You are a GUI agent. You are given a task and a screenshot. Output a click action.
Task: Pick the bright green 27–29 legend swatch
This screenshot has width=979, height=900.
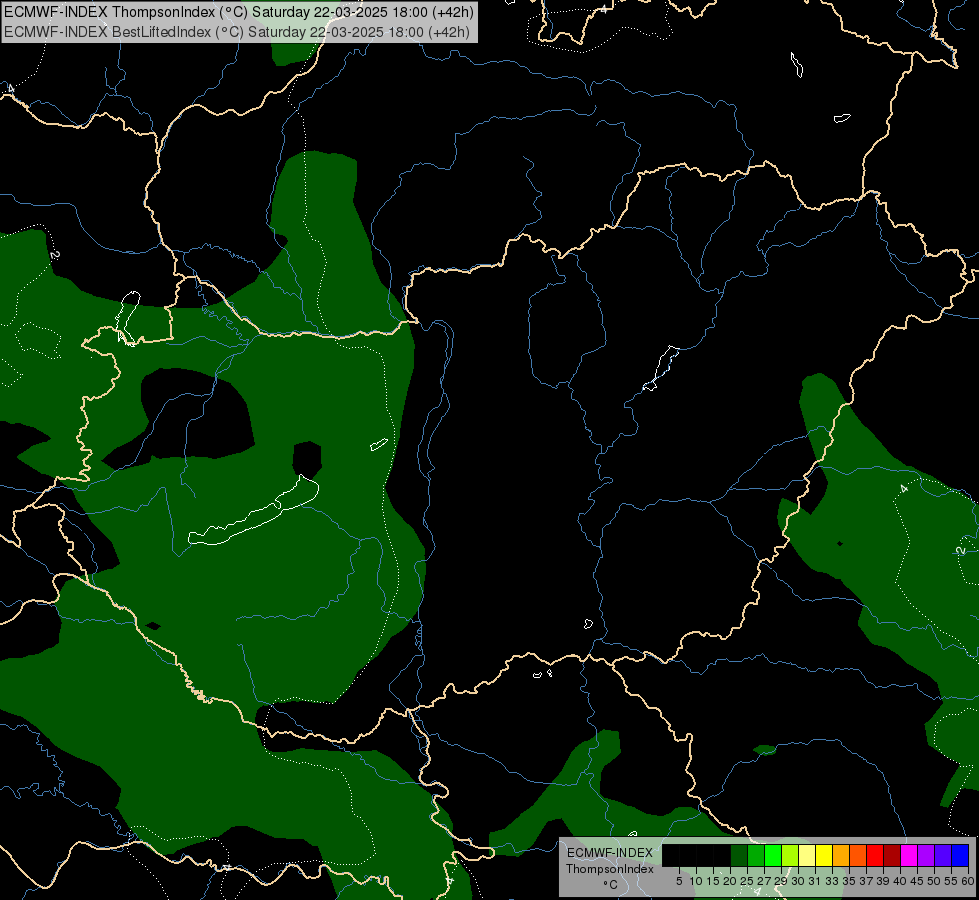(x=773, y=855)
